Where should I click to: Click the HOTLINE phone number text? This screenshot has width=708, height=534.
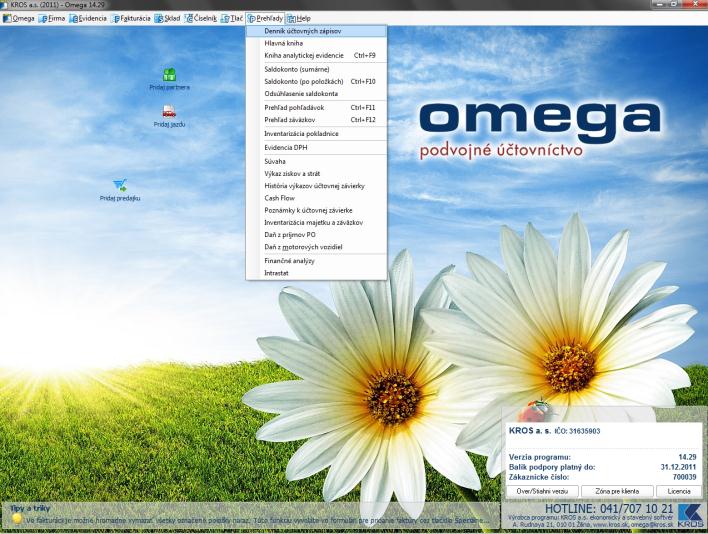[x=609, y=509]
